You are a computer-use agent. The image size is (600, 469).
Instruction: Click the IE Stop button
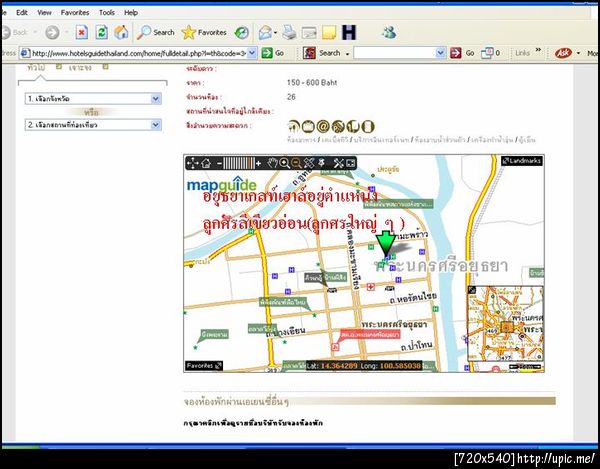82,33
